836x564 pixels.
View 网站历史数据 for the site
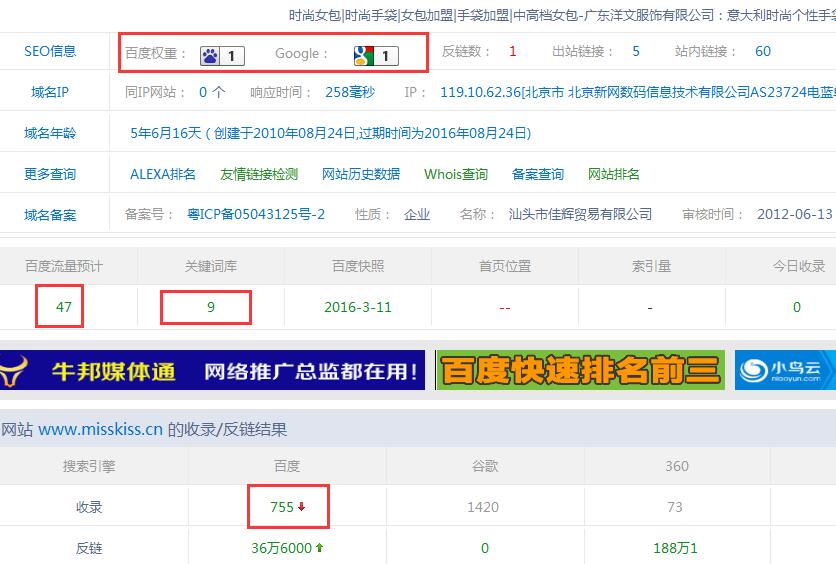click(361, 174)
